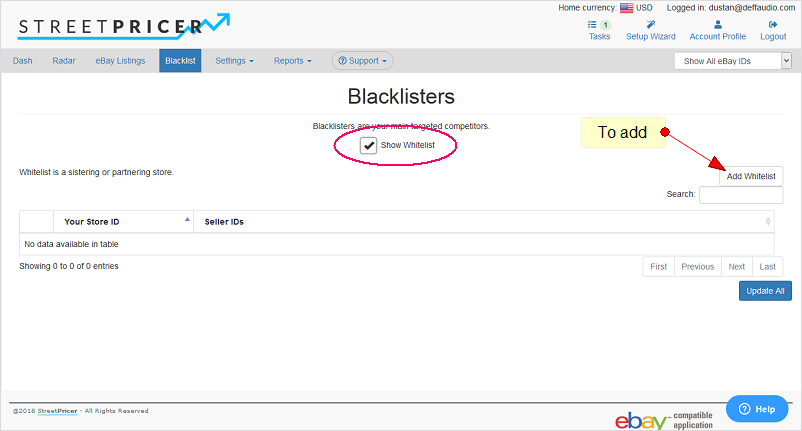
Task: Go to the eBay Listings tab
Action: point(120,61)
